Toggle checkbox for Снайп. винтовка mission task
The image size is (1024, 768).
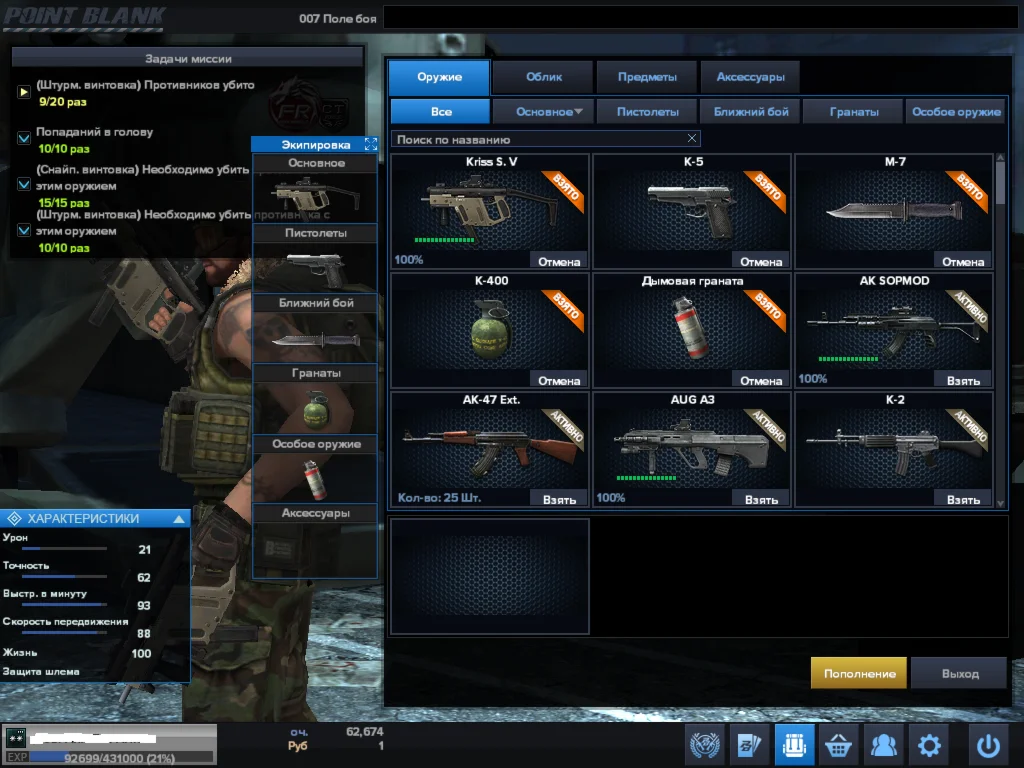pos(24,184)
